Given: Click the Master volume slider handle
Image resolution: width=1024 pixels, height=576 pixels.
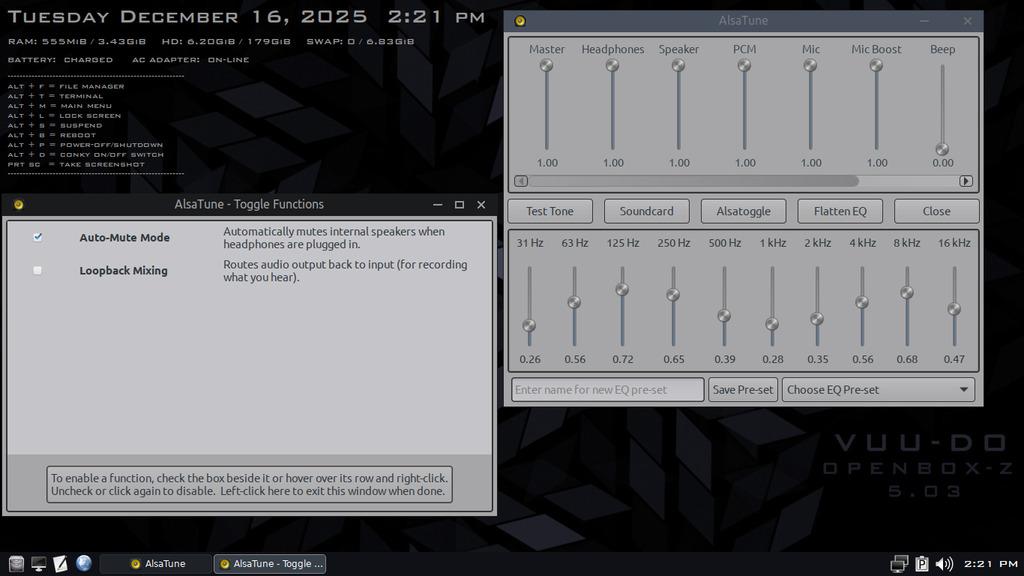Looking at the screenshot, I should [546, 66].
